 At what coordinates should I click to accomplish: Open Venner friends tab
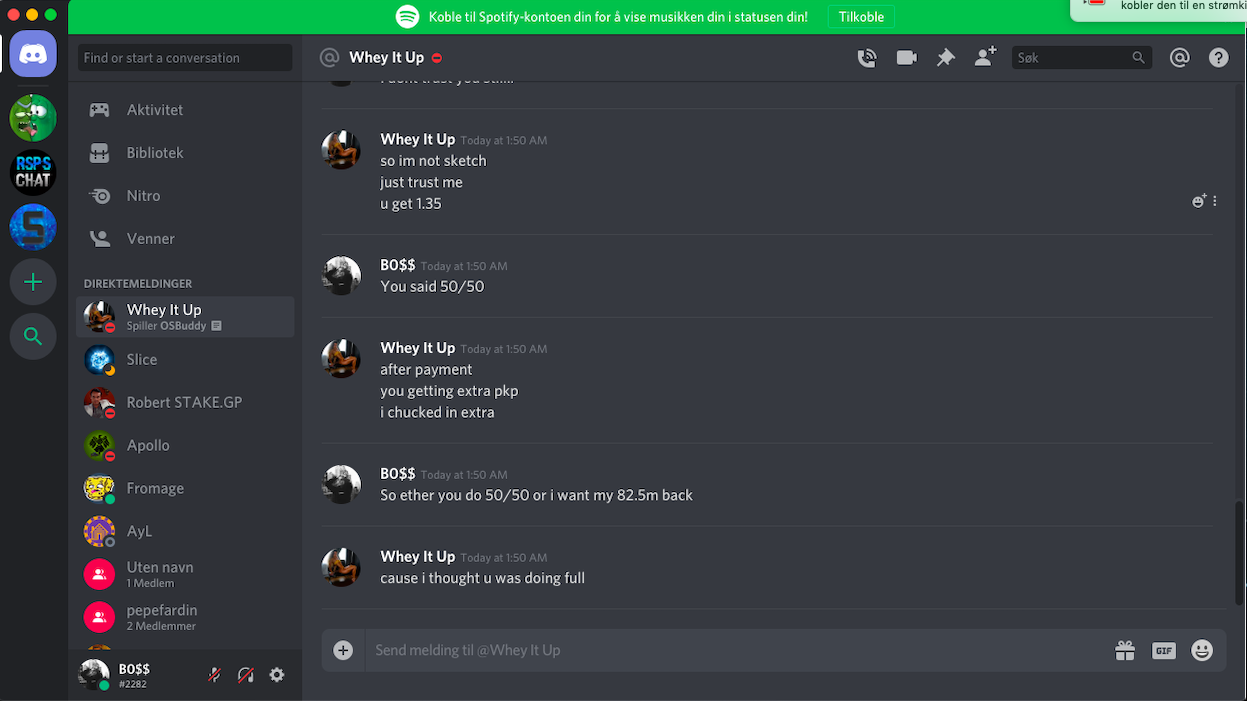tap(185, 239)
